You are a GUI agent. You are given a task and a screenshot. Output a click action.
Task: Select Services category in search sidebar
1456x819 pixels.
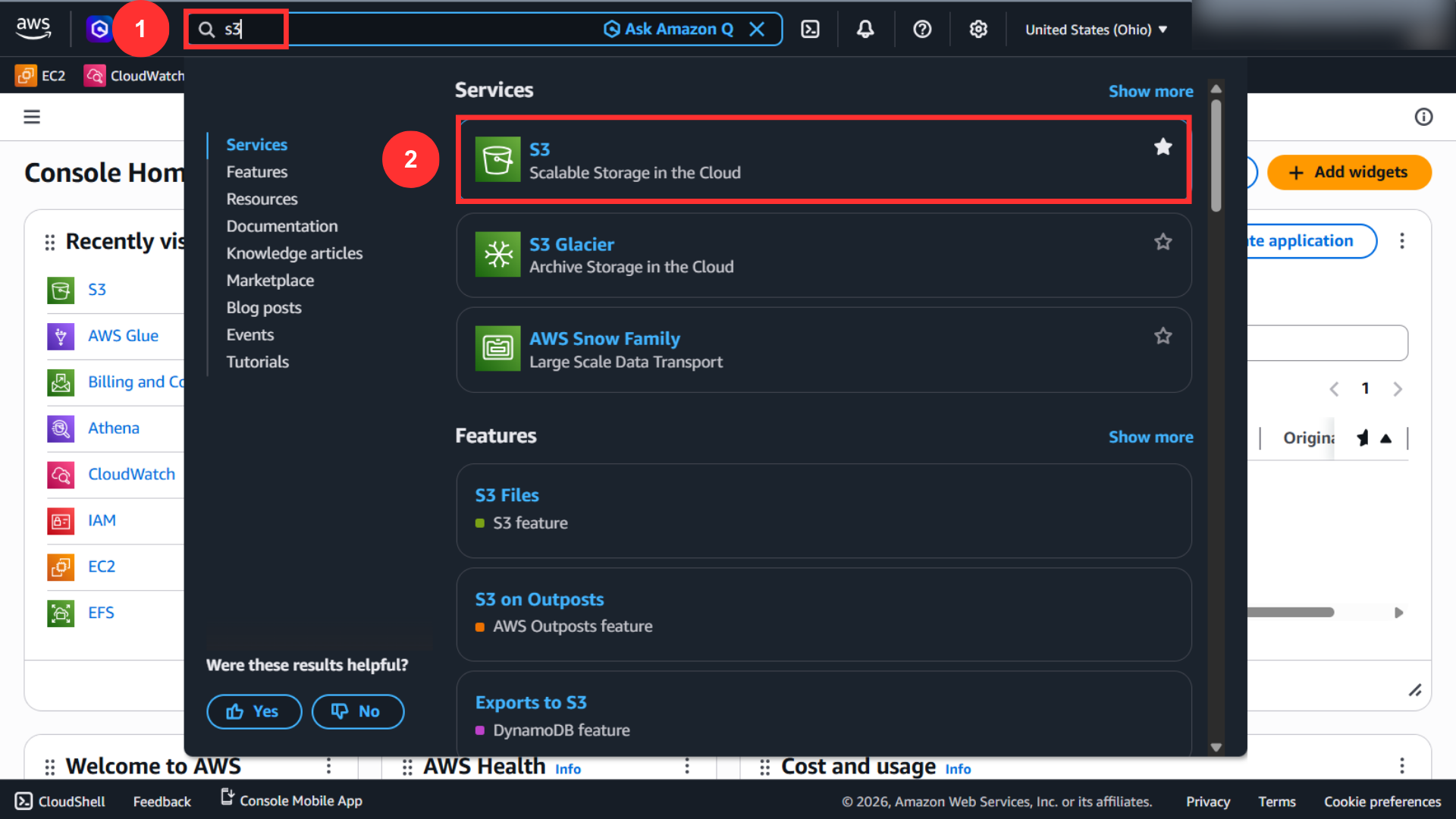(256, 144)
